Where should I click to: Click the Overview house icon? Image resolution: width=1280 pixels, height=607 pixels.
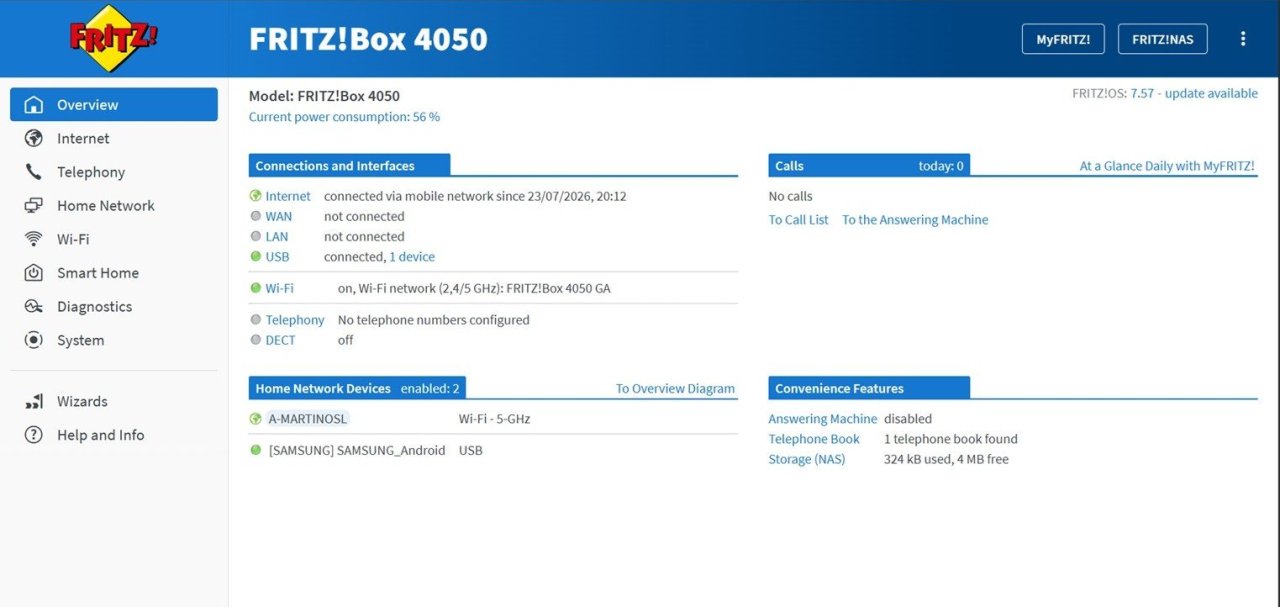click(34, 105)
